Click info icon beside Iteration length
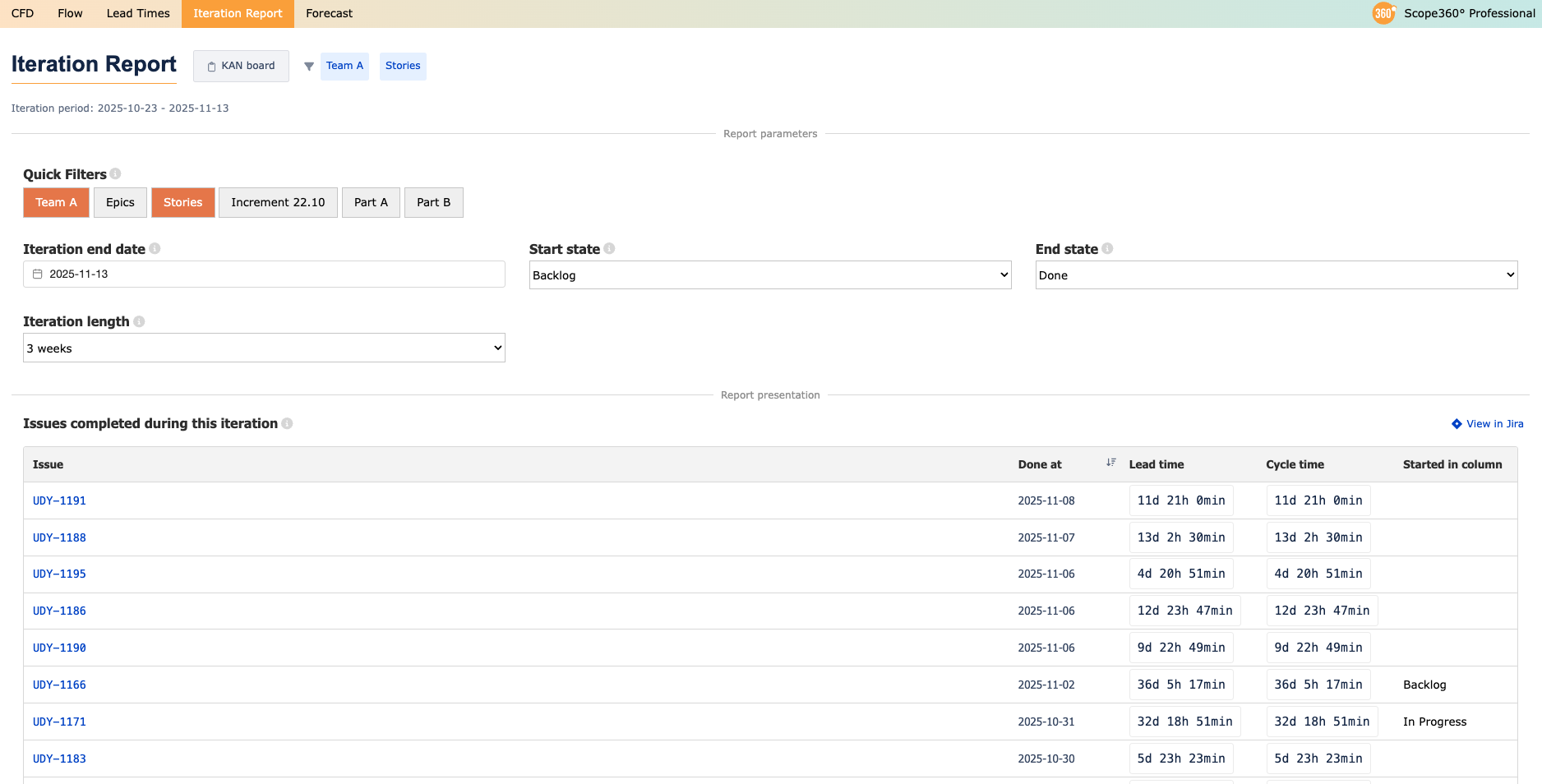1542x784 pixels. point(139,321)
